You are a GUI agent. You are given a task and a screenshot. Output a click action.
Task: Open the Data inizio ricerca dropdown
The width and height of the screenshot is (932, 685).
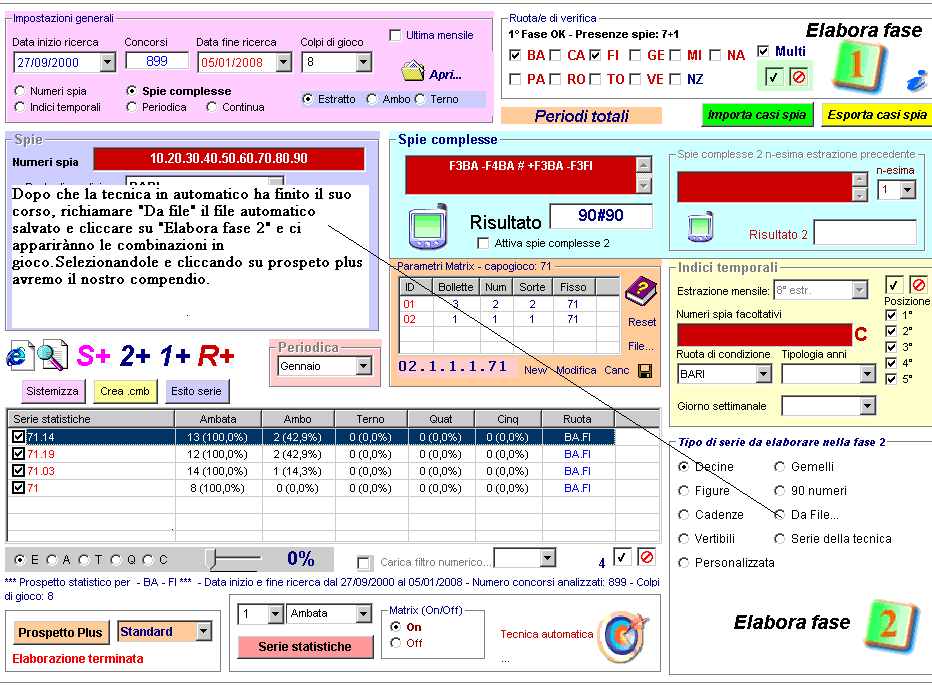pos(108,62)
